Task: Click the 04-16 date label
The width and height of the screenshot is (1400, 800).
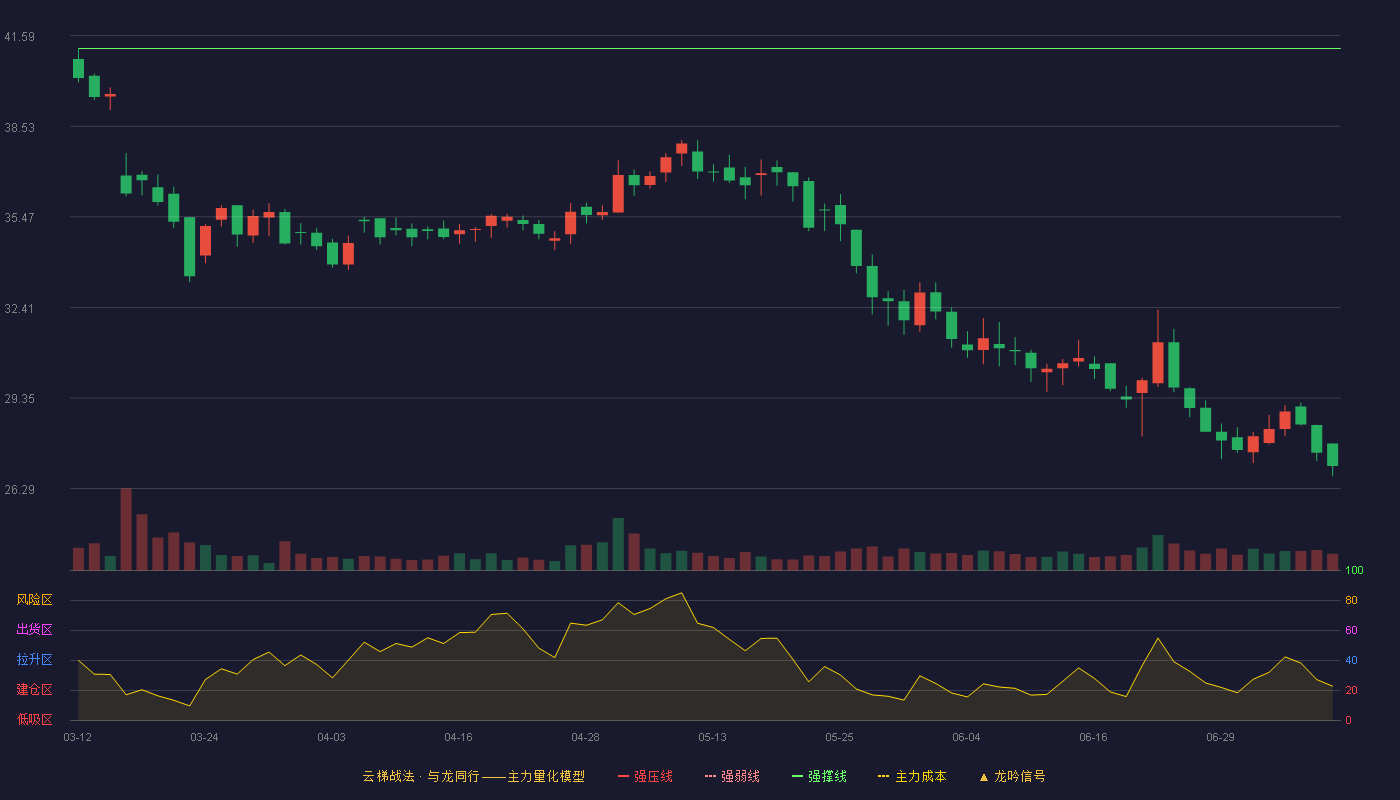Action: tap(458, 737)
